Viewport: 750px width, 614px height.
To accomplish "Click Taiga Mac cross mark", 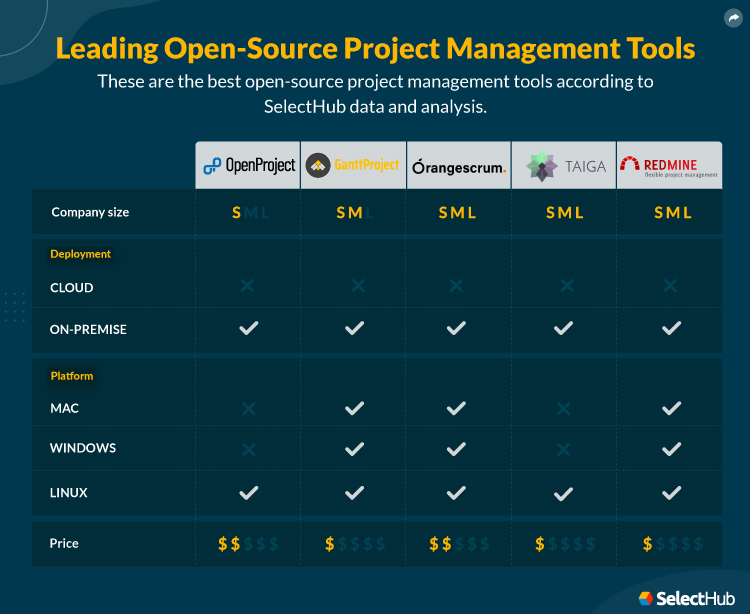I will 563,409.
